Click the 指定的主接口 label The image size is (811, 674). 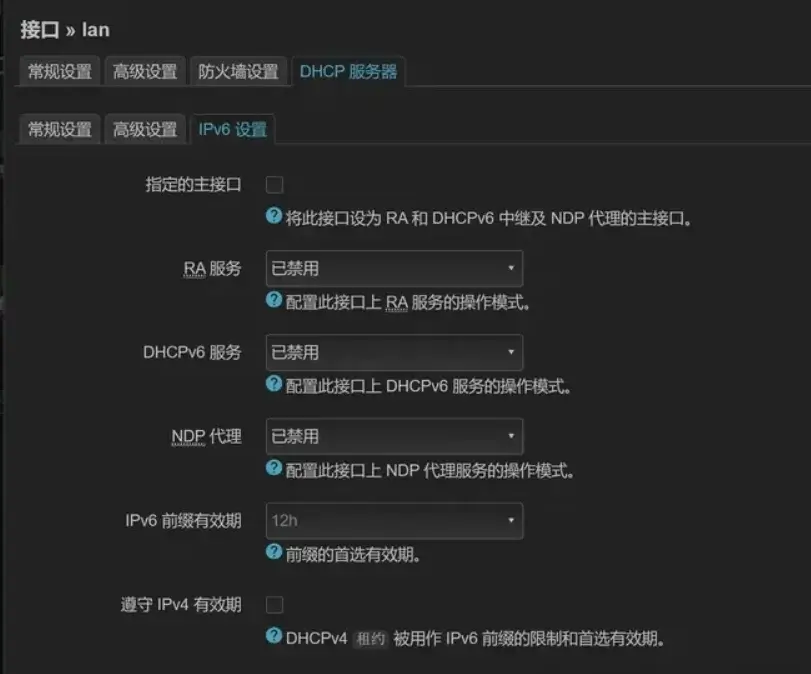(193, 185)
